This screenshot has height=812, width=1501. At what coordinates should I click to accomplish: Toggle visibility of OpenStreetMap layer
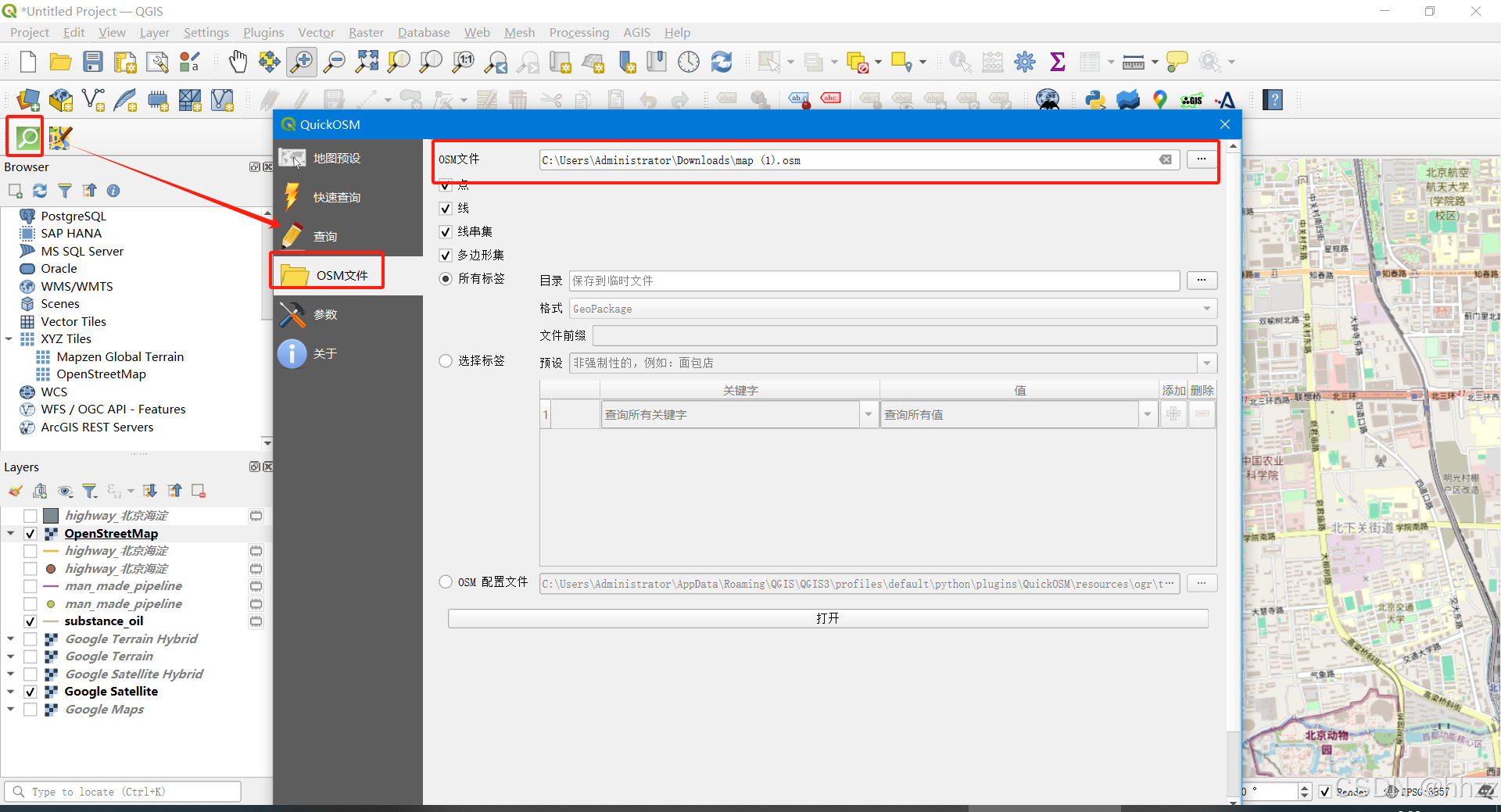click(30, 534)
